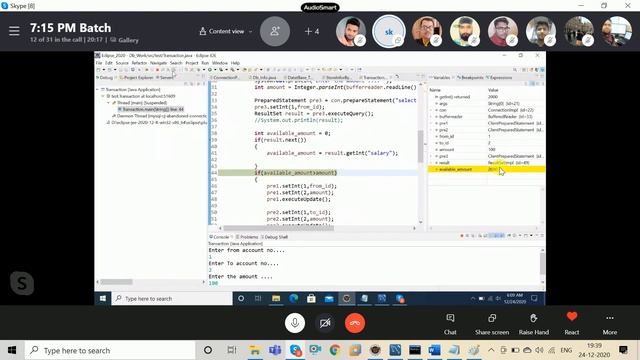Screen dimensions: 640x360
Task: Expand the result variable row
Action: click(x=431, y=162)
